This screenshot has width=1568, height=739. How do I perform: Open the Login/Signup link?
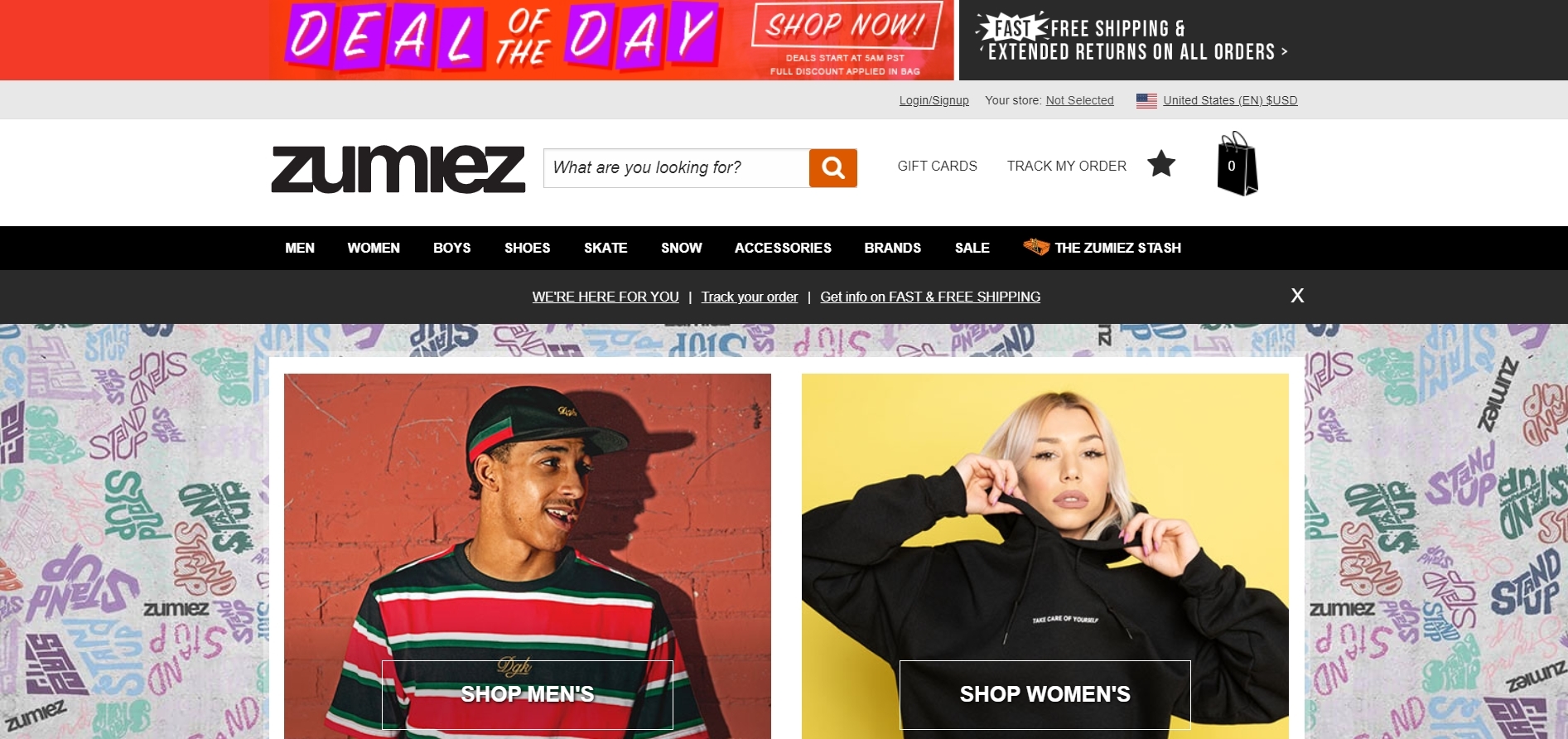click(934, 100)
